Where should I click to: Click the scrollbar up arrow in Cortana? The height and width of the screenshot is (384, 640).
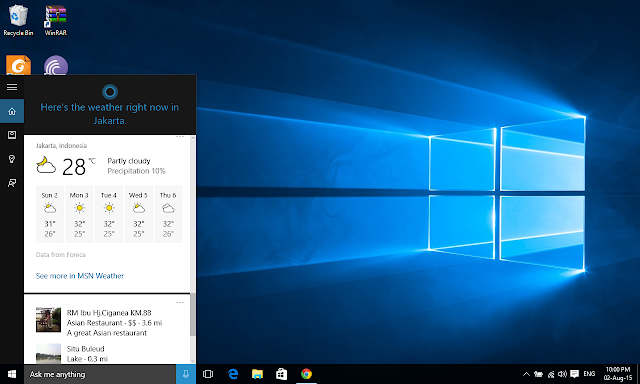tap(193, 138)
